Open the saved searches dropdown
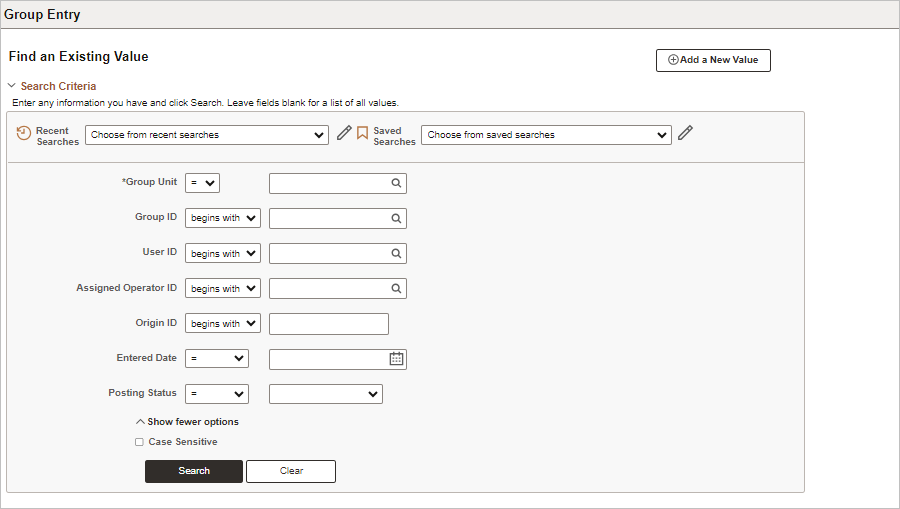 546,135
